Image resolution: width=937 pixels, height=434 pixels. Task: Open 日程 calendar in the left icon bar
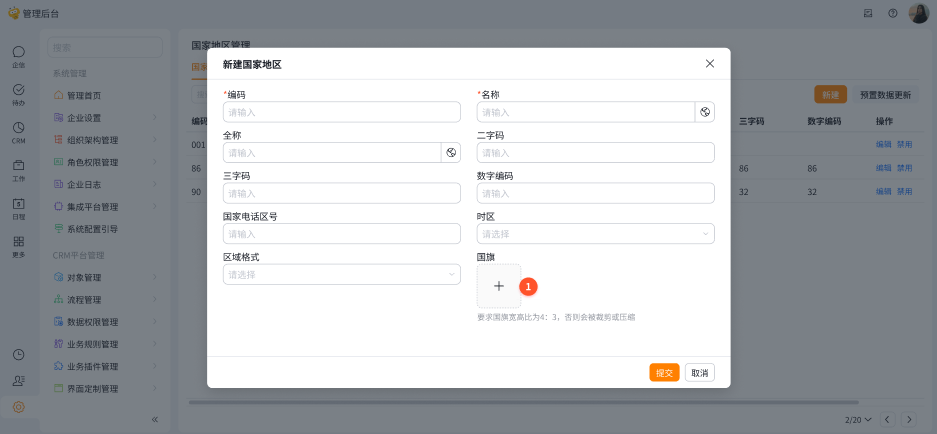tap(18, 208)
